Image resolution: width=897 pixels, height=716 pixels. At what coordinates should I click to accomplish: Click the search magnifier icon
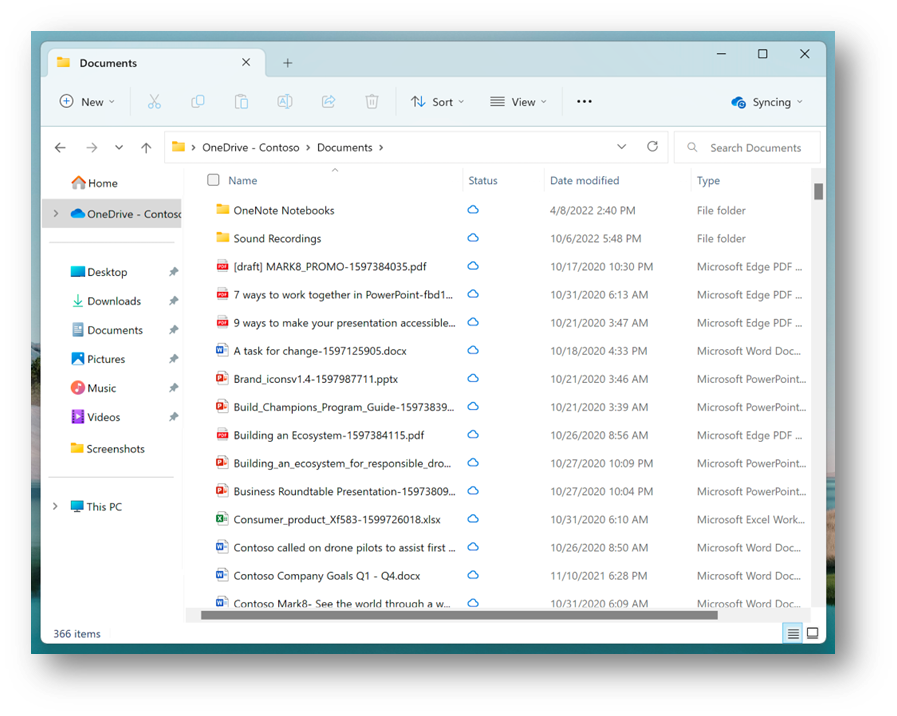(692, 148)
